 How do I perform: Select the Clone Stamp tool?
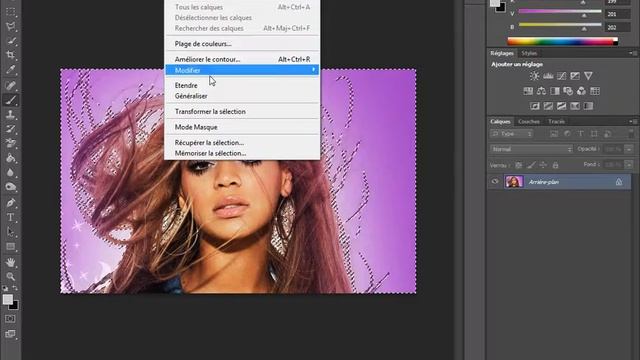point(11,114)
